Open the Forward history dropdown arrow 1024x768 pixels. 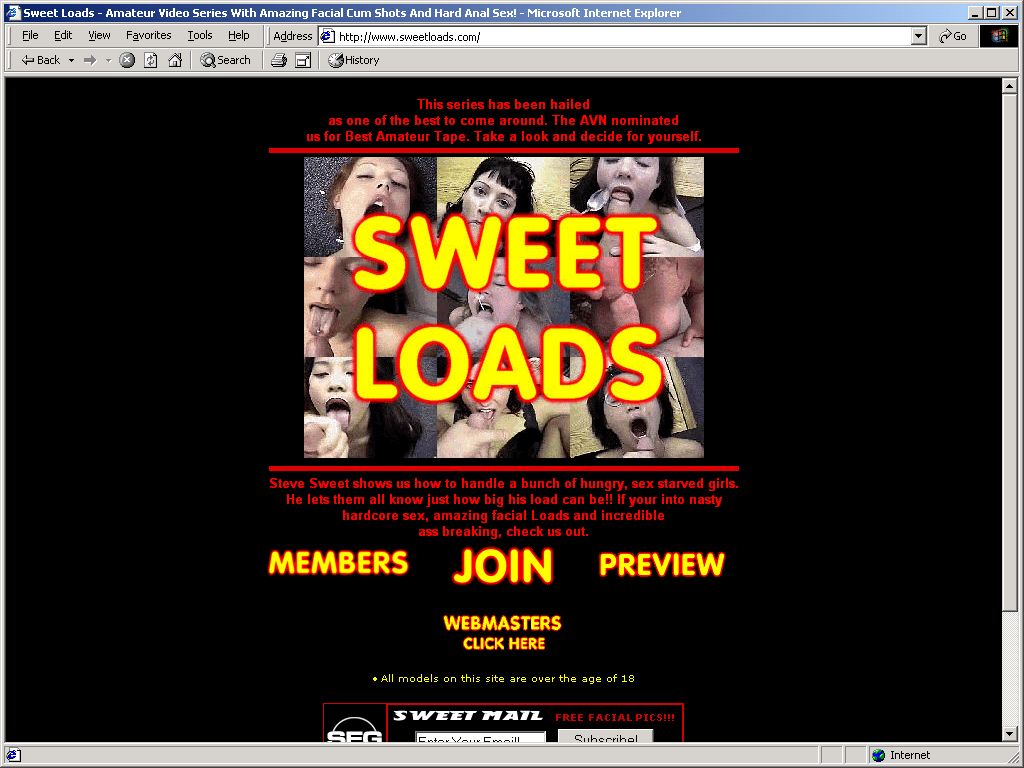[108, 60]
